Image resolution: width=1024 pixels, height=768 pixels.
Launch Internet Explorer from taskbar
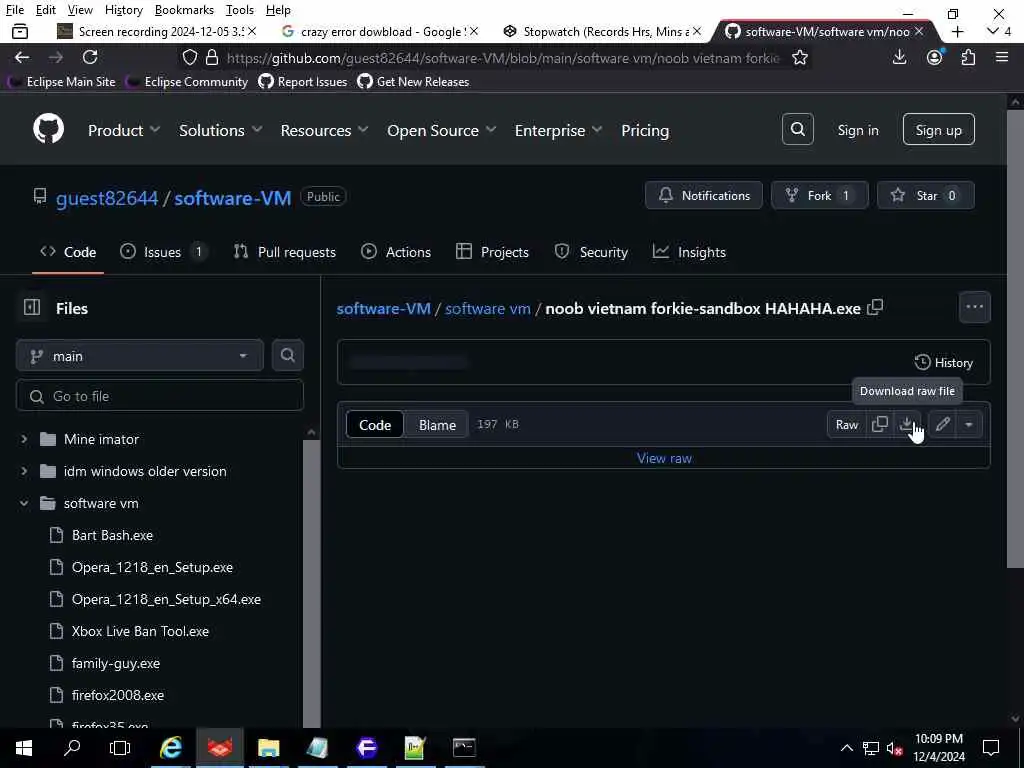pyautogui.click(x=170, y=748)
